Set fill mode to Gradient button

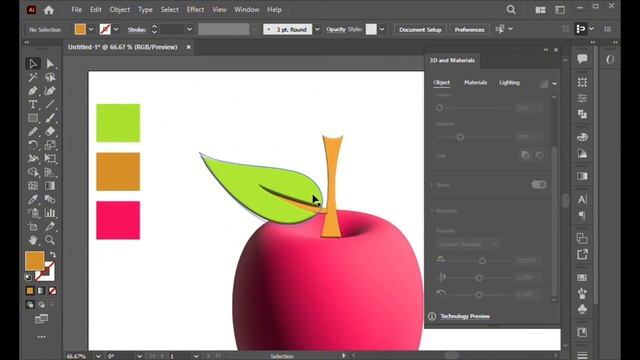tap(41, 291)
